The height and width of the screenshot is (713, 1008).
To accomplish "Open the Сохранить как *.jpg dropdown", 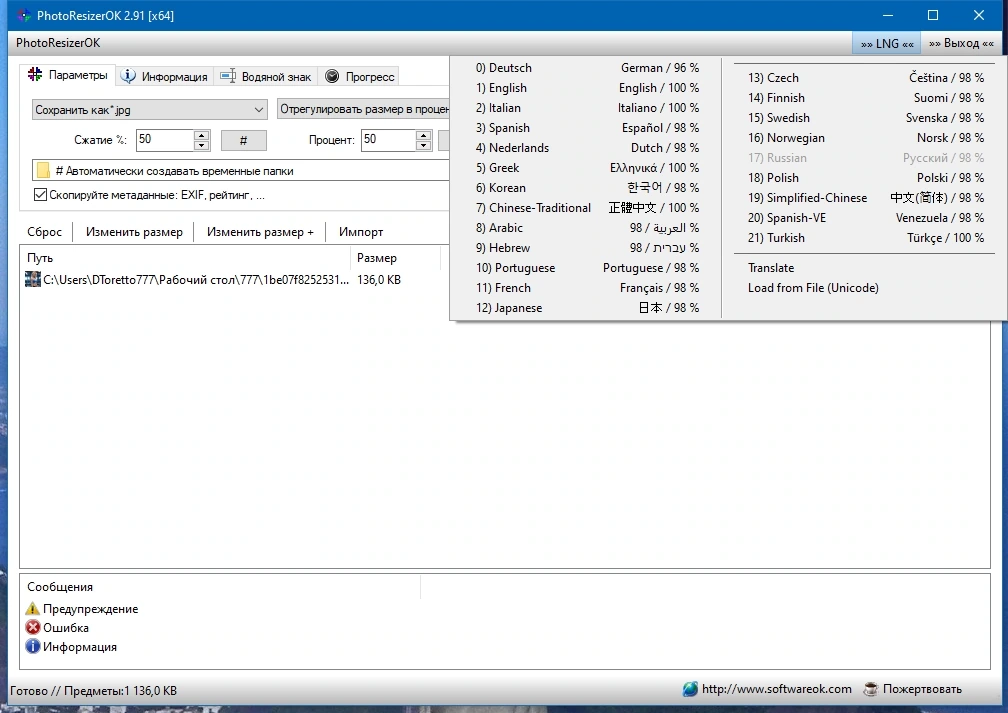I will click(149, 109).
